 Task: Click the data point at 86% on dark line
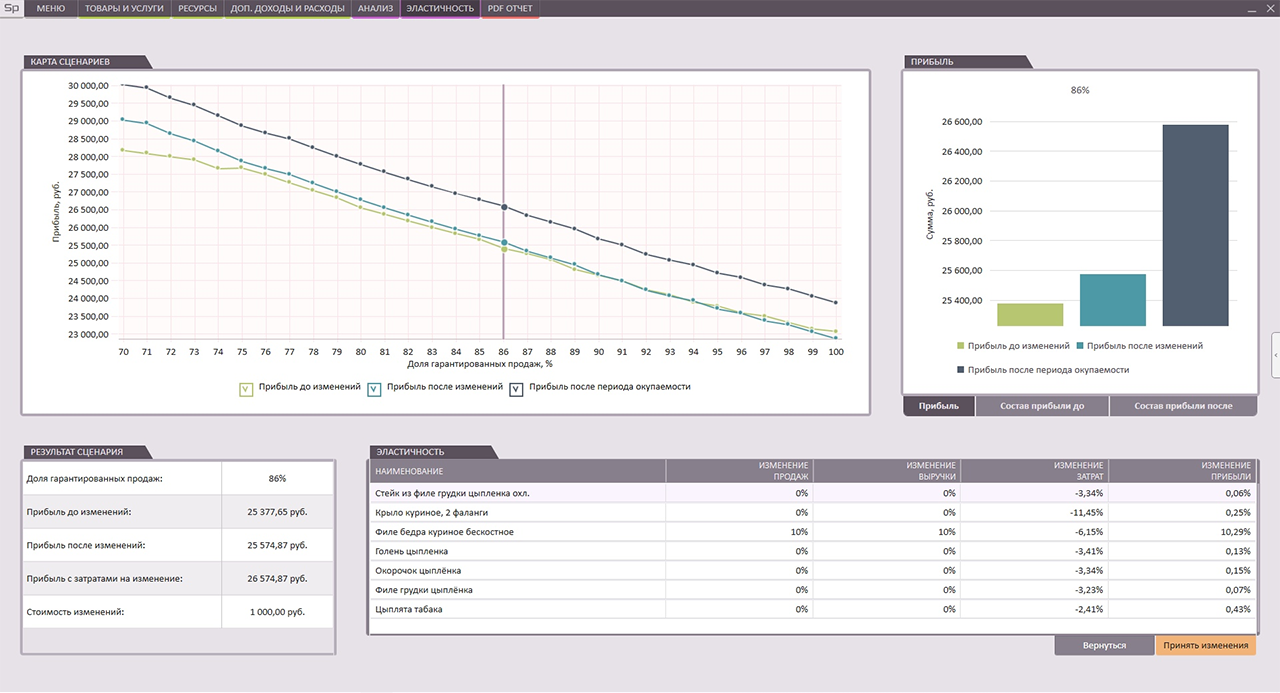point(504,207)
